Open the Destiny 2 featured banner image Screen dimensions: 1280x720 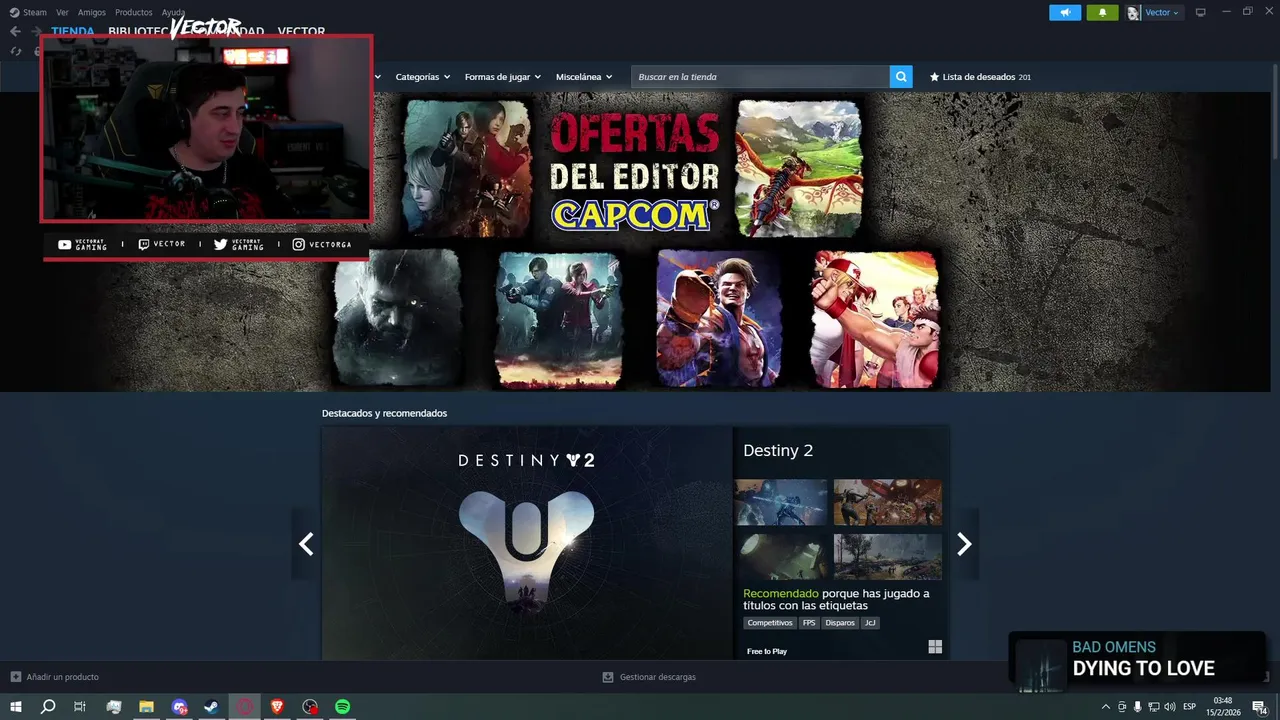coord(527,543)
